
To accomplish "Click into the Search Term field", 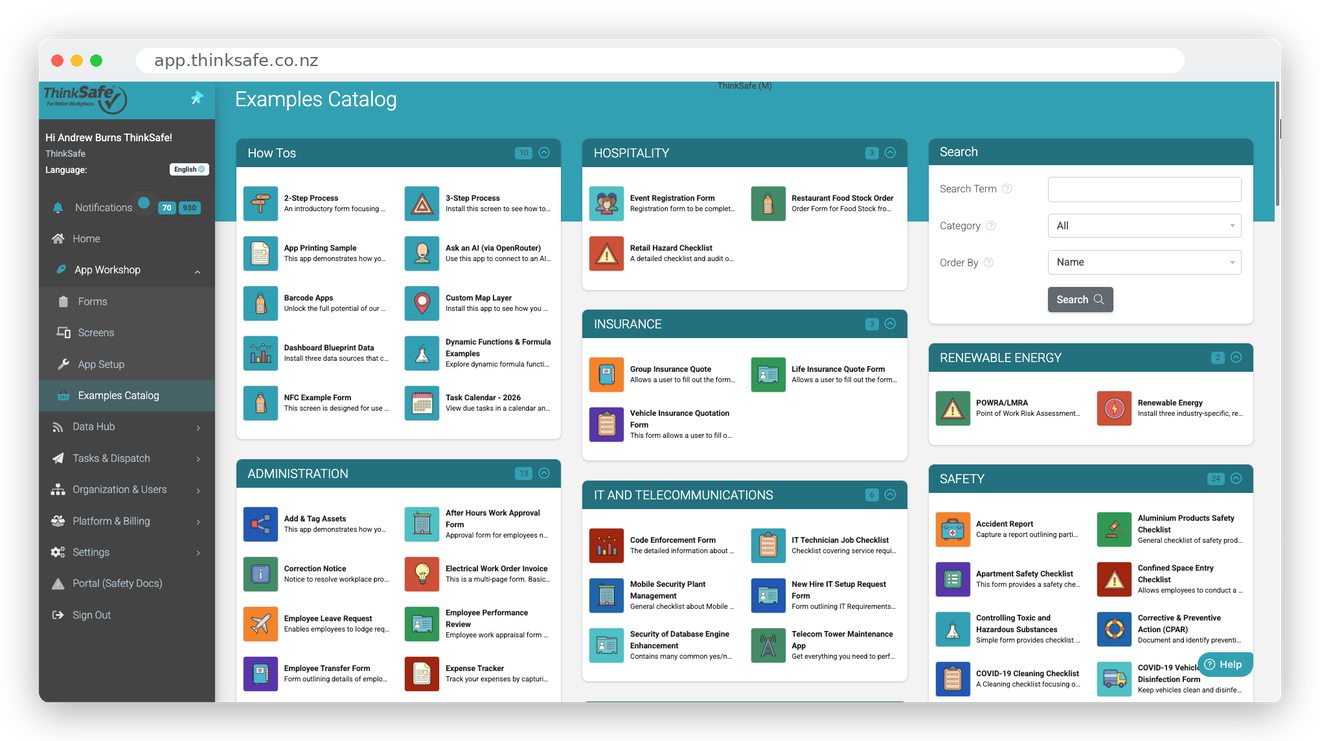I will (1144, 189).
